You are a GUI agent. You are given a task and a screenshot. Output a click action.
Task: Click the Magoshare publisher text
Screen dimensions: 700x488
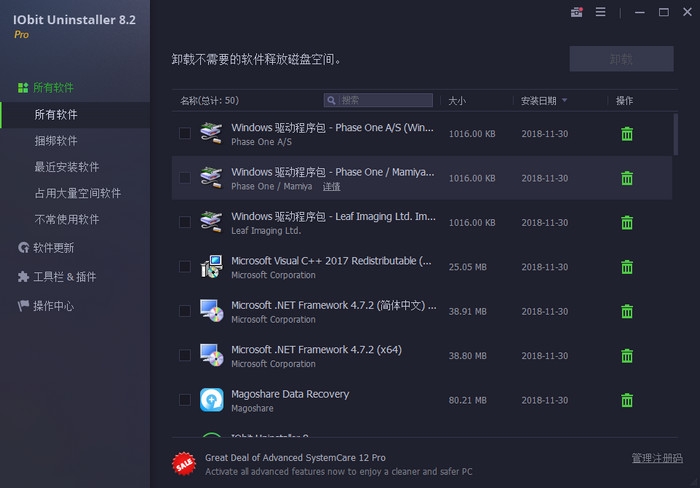tap(252, 409)
